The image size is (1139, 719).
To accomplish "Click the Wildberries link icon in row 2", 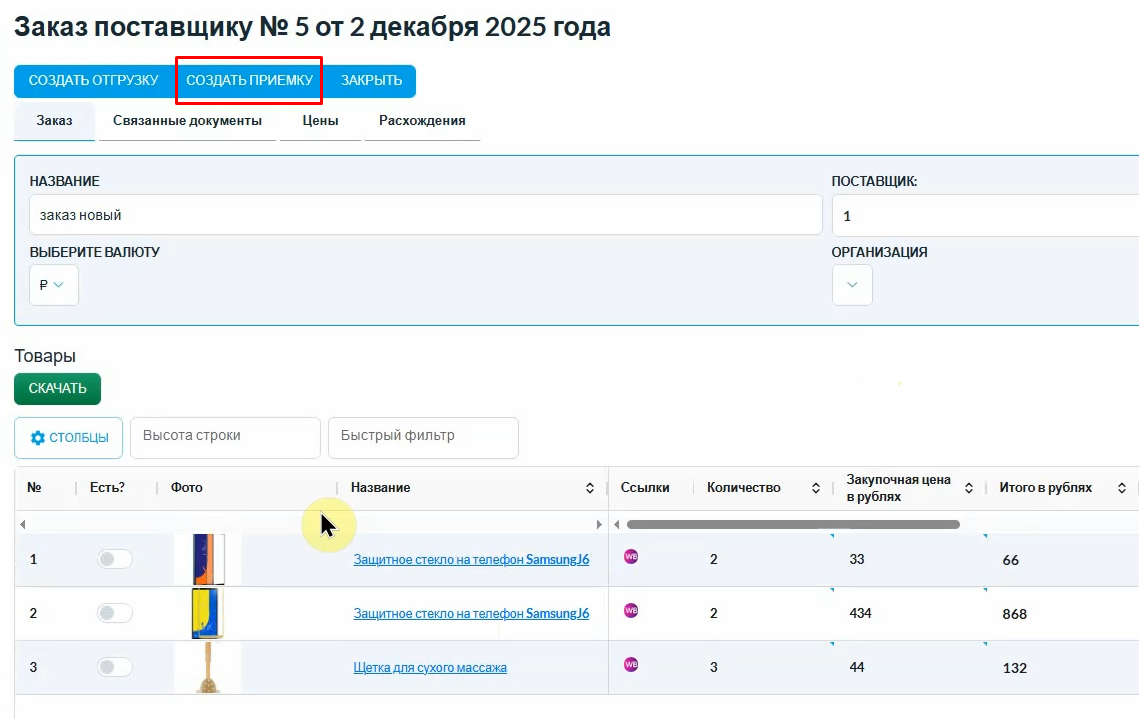I will tap(631, 610).
